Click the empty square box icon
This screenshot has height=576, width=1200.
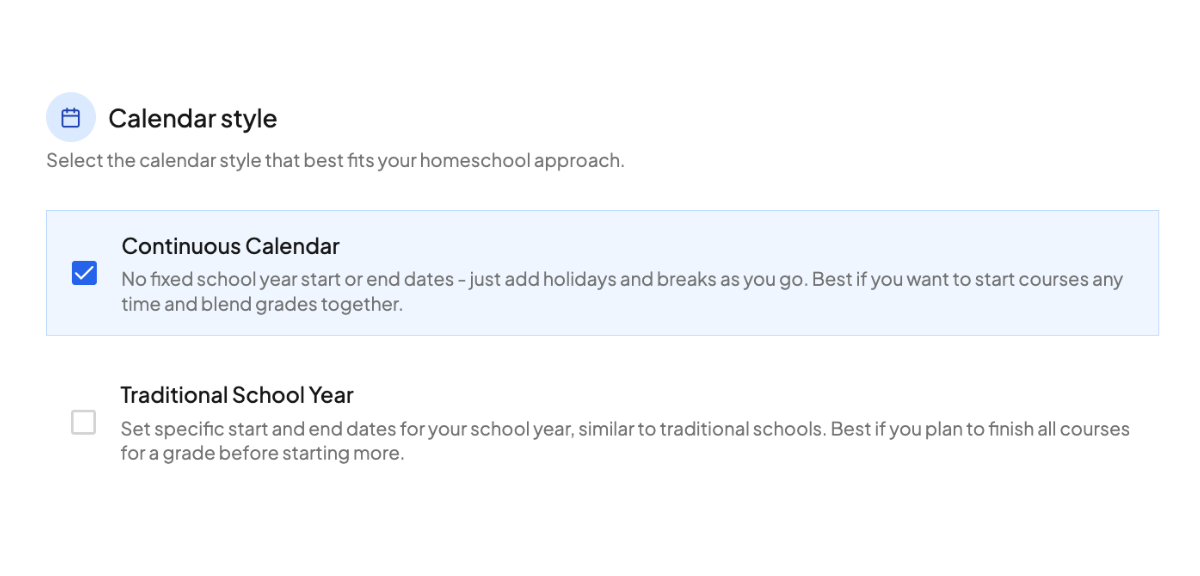click(x=84, y=423)
